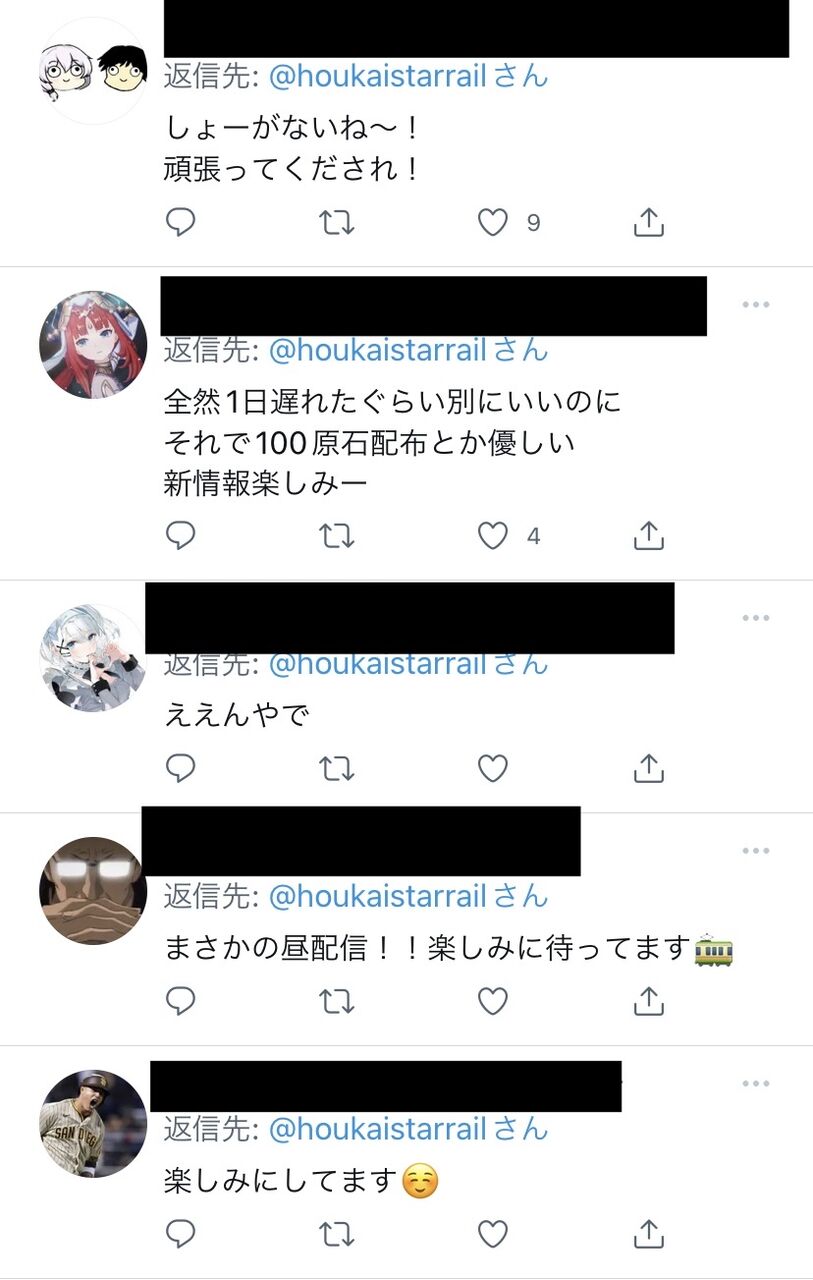Retweet the ええんやで tweet
This screenshot has width=813, height=1280.
click(x=337, y=768)
